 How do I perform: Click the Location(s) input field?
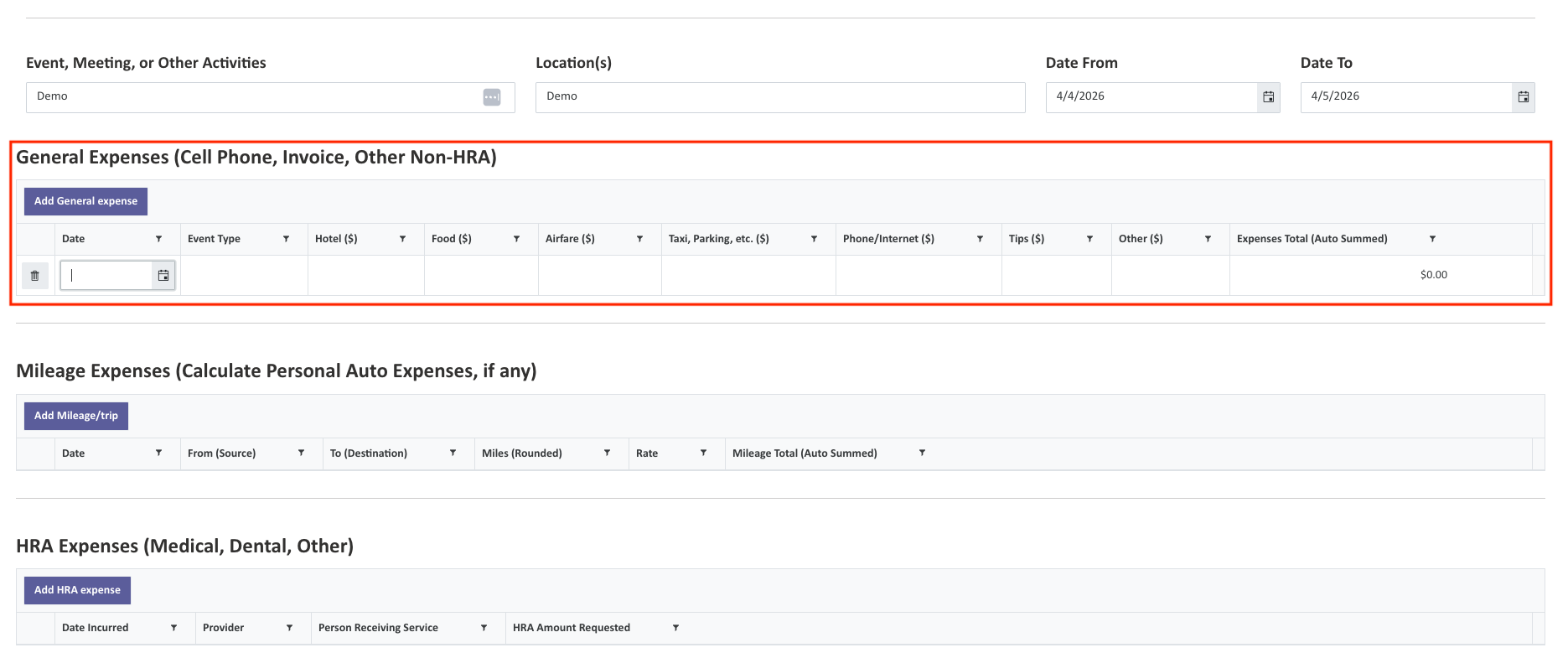(x=779, y=97)
